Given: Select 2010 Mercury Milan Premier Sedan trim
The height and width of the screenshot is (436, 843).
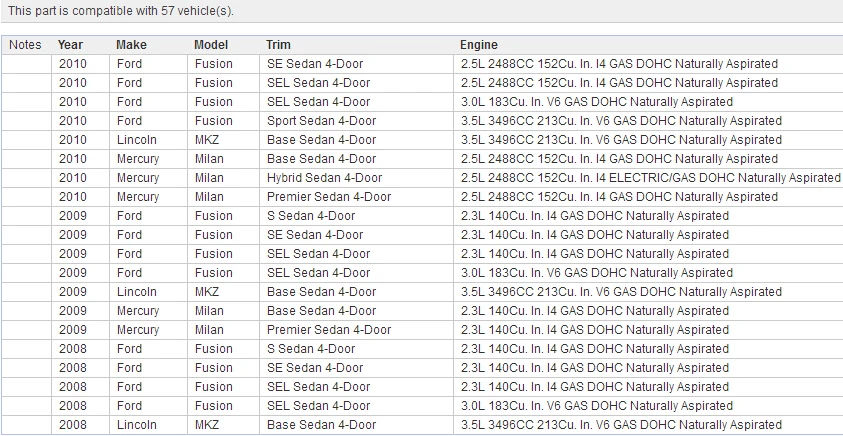Looking at the screenshot, I should pyautogui.click(x=329, y=197).
